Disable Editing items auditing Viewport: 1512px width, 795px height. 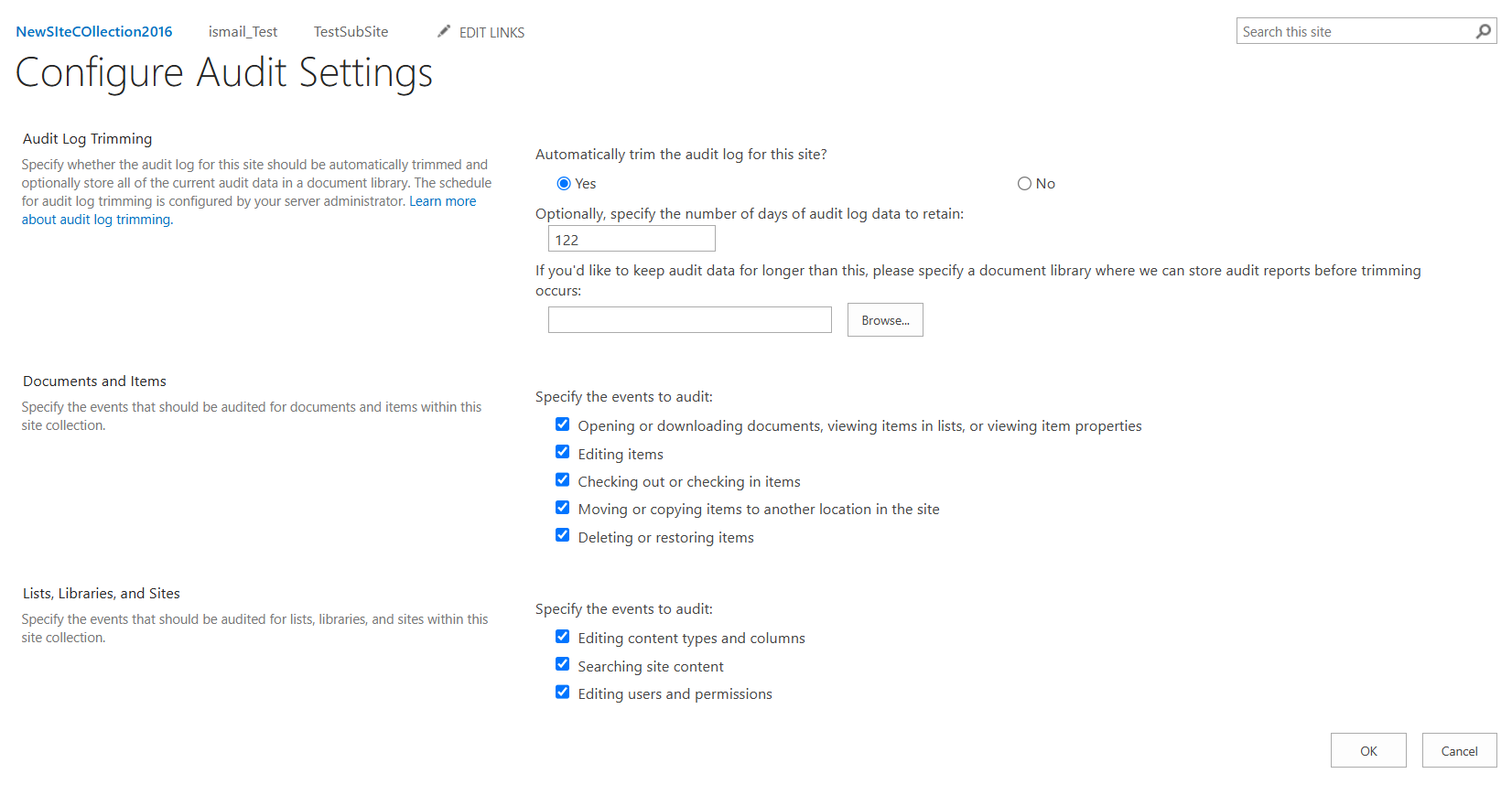click(x=562, y=451)
